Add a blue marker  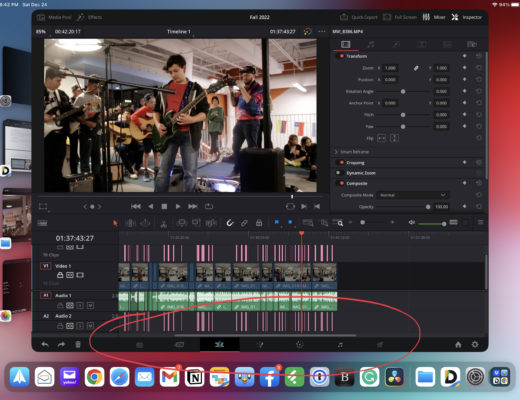290,222
